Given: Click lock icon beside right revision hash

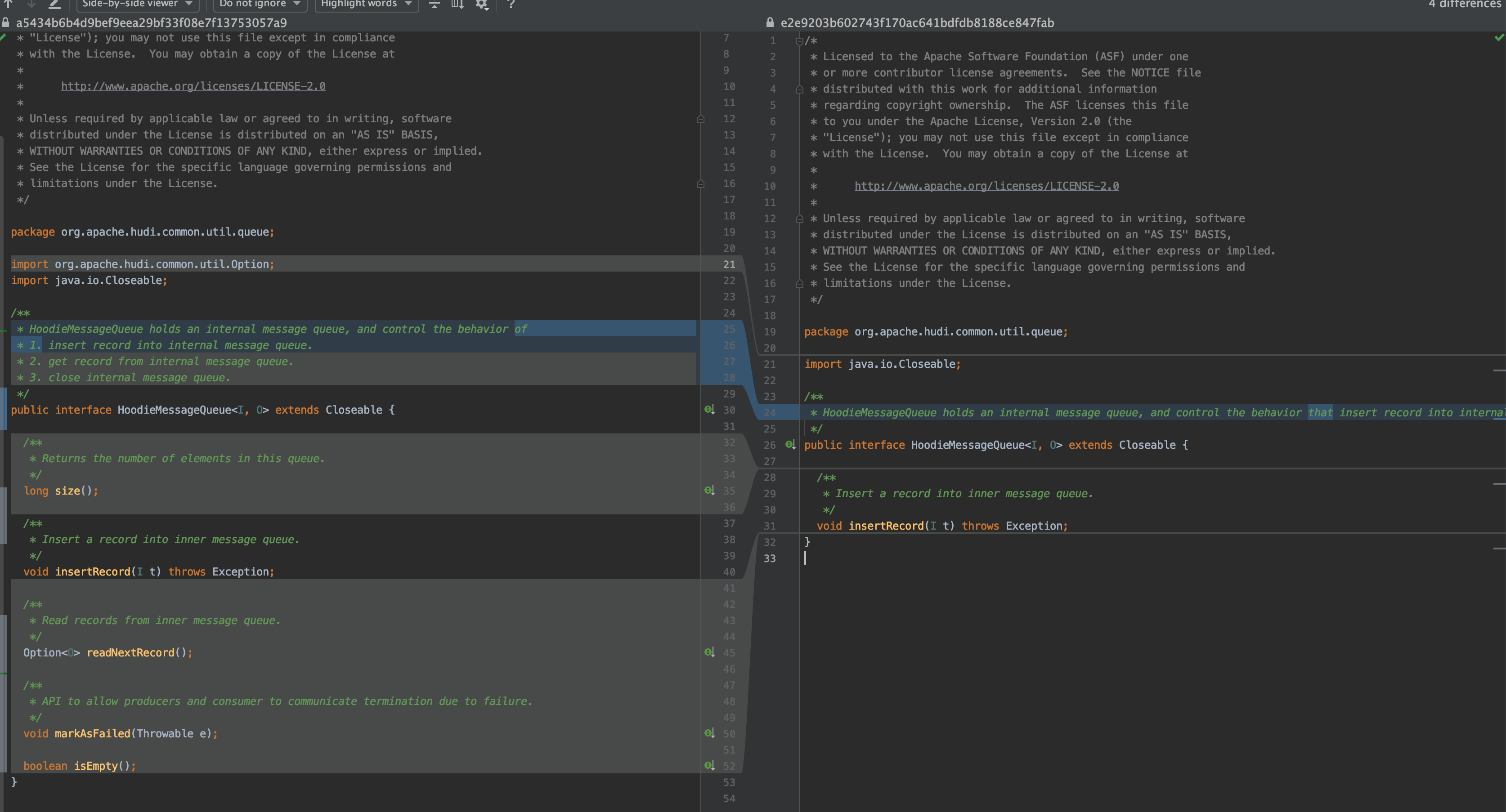Looking at the screenshot, I should (x=770, y=23).
